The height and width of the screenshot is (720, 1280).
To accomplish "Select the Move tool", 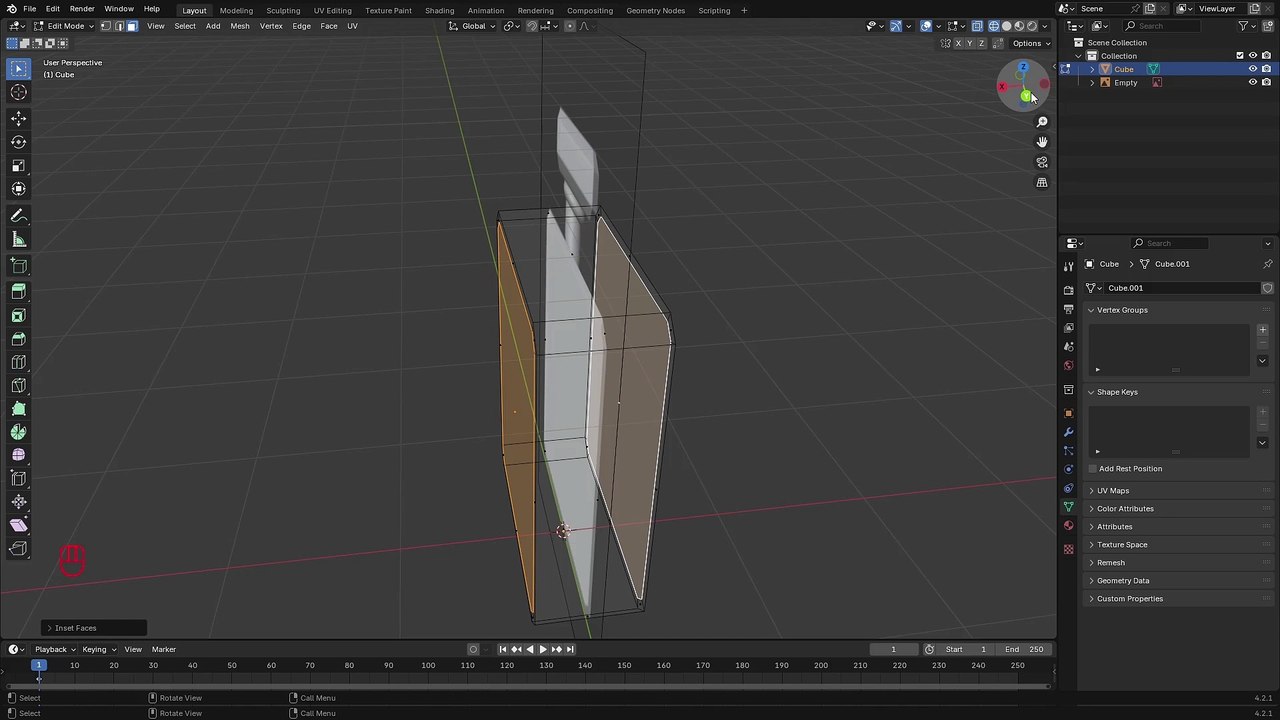I will (18, 118).
